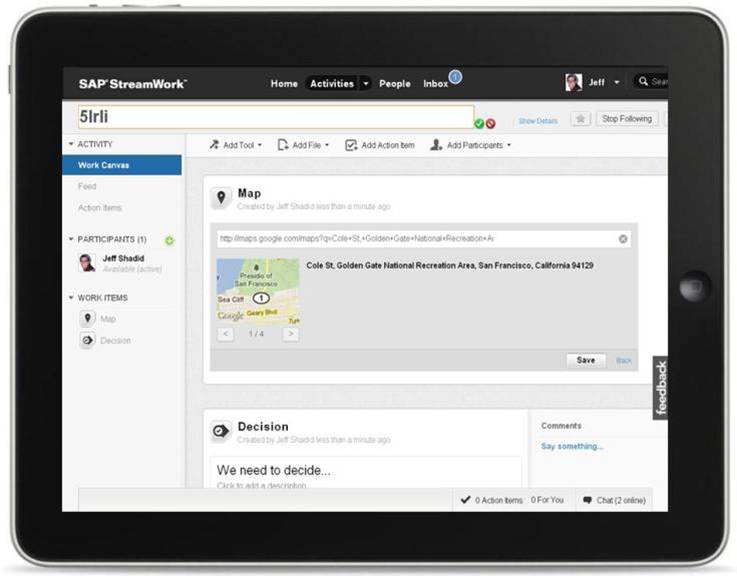Click Show Details link
This screenshot has height=576, width=737.
click(538, 121)
